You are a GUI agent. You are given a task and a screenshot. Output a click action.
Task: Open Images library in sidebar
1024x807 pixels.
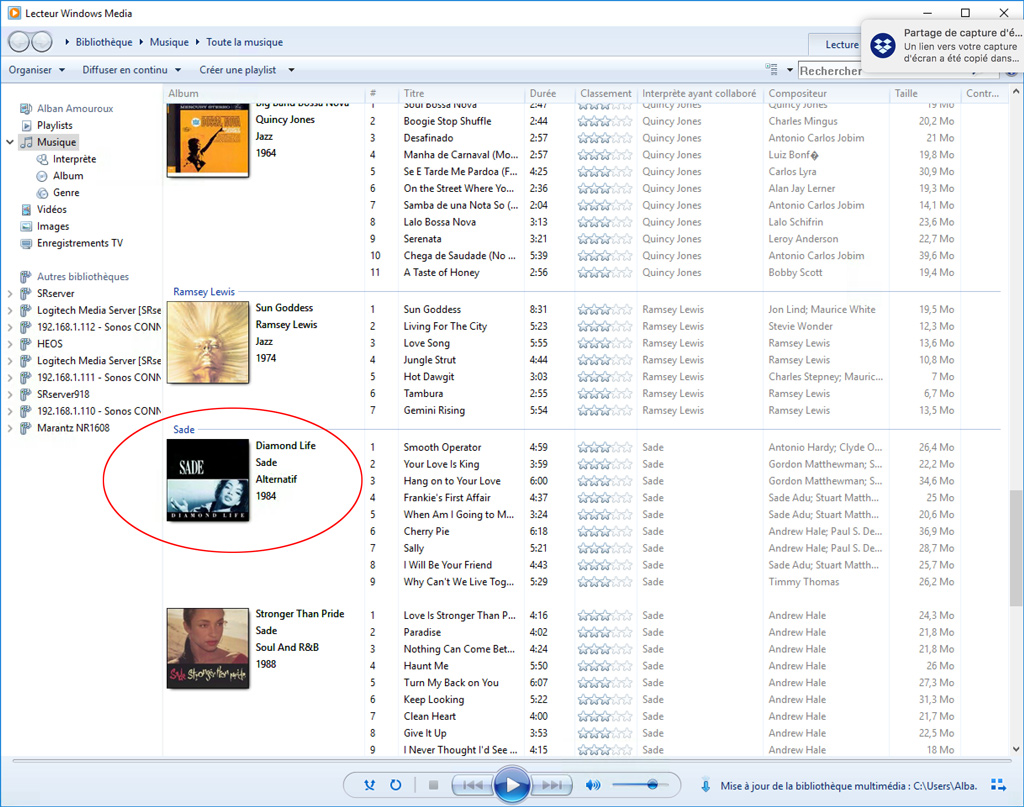pos(52,227)
